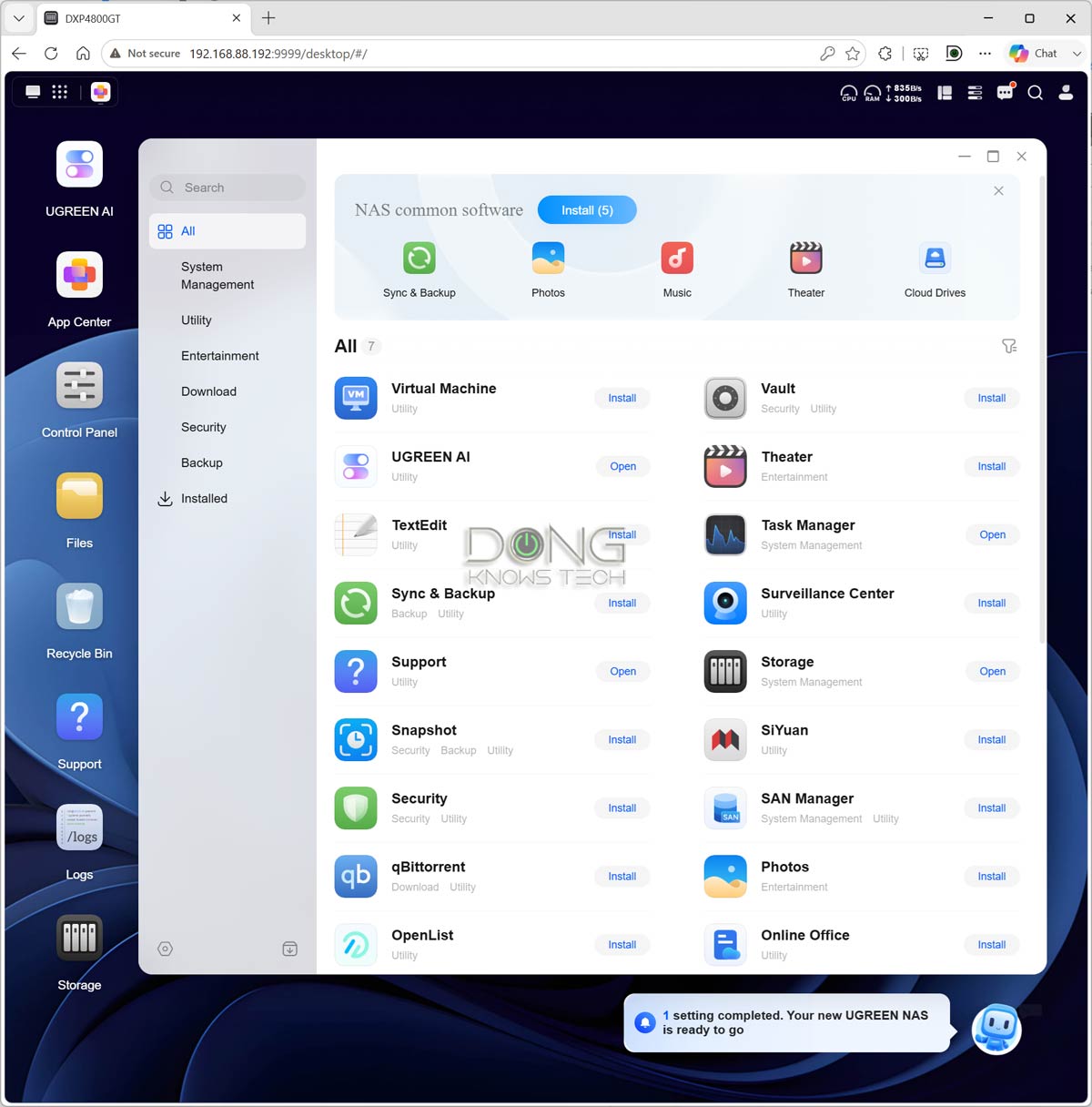
Task: Expand the Copilot Chat dropdown arrow
Action: [1077, 54]
